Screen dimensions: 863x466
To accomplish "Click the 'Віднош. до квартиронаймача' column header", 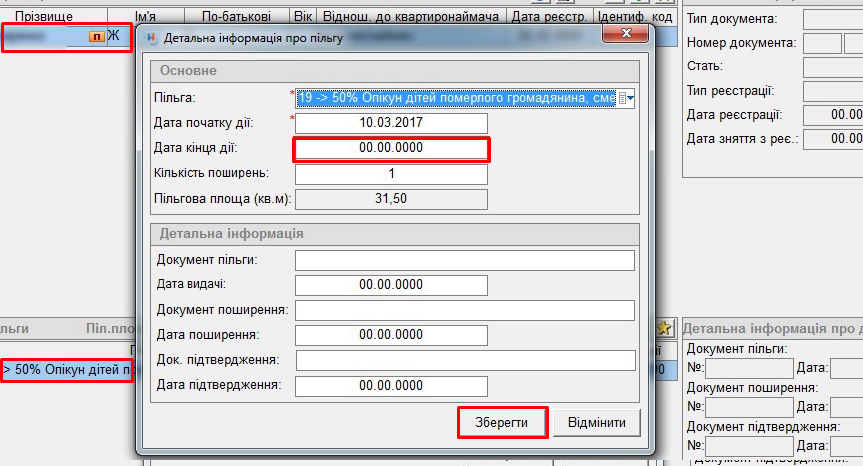I will [x=411, y=16].
